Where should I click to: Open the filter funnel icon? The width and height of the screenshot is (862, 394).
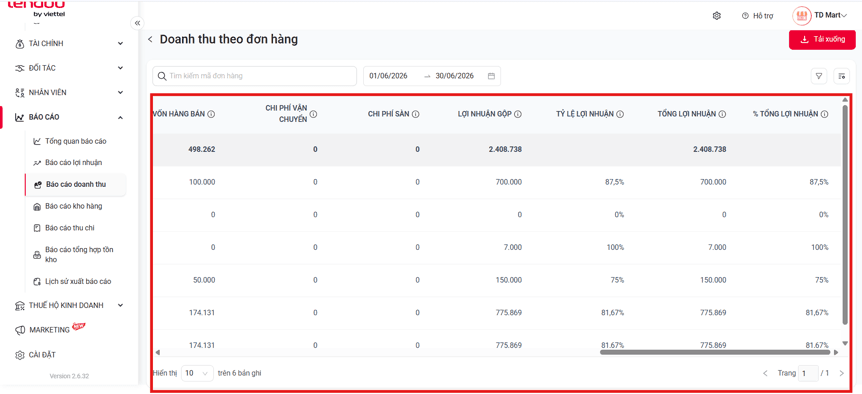[x=819, y=76]
